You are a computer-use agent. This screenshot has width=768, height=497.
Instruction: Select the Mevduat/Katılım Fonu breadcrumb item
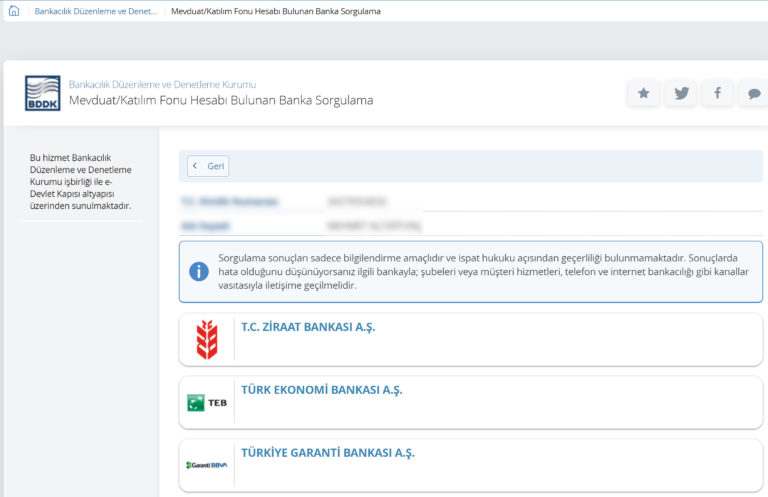pyautogui.click(x=276, y=11)
